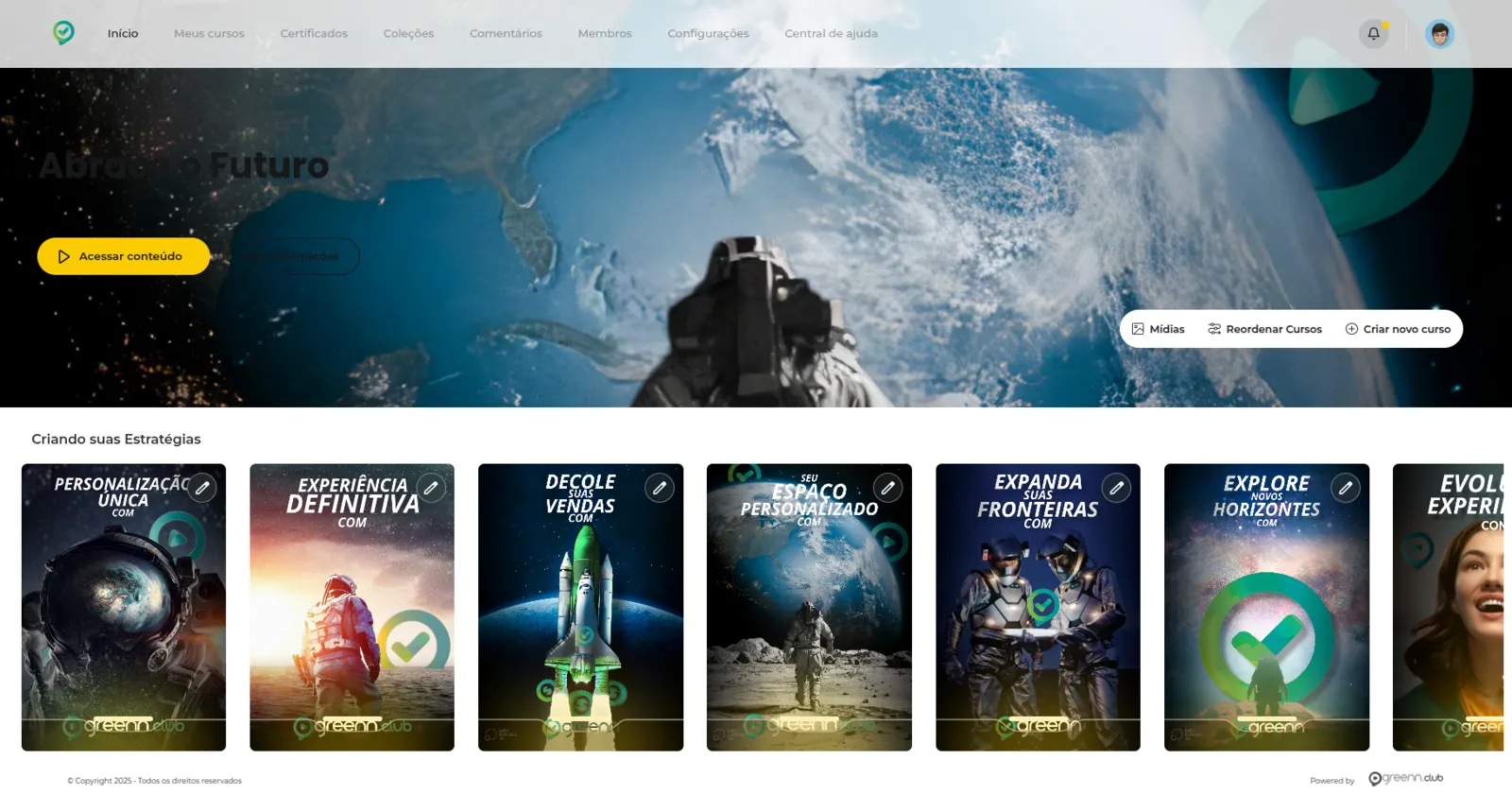Open the Decole Suas Vendas course thumbnail
The width and height of the screenshot is (1512, 795).
coord(581,607)
